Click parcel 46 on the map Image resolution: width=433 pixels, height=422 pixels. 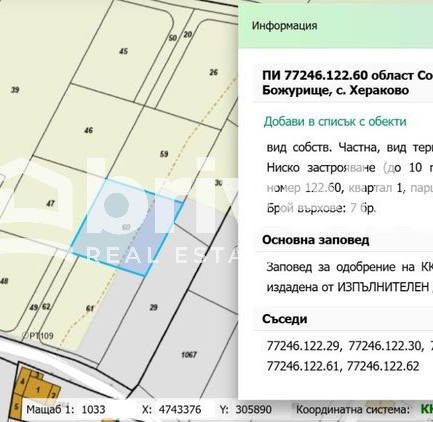tap(89, 130)
